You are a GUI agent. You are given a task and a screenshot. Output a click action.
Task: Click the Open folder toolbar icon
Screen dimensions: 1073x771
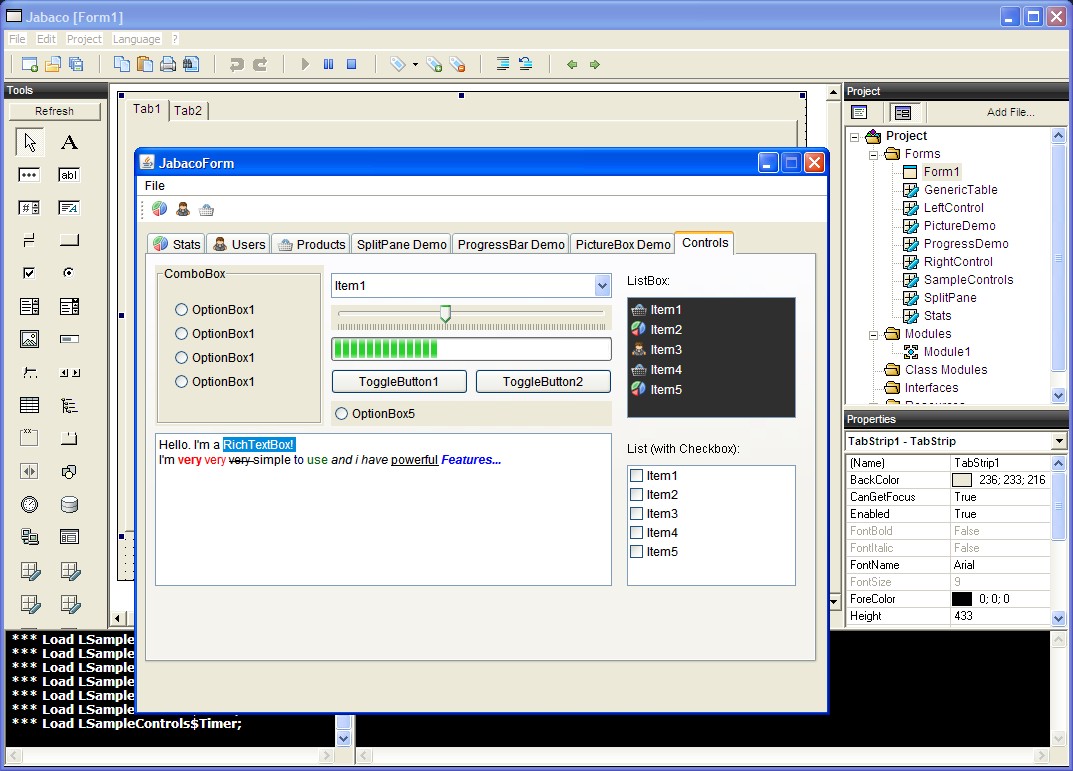[53, 64]
